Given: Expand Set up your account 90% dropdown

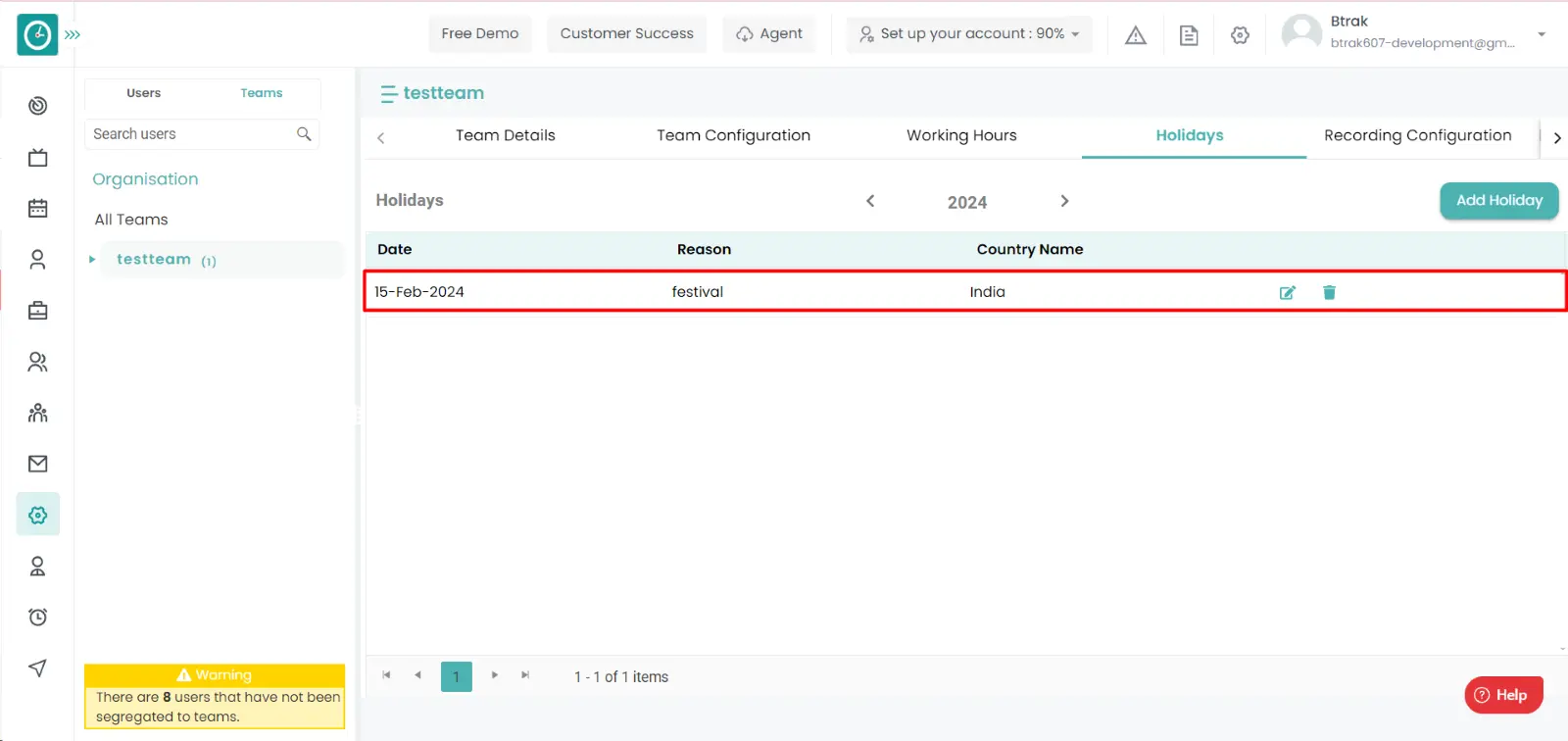Looking at the screenshot, I should 969,33.
